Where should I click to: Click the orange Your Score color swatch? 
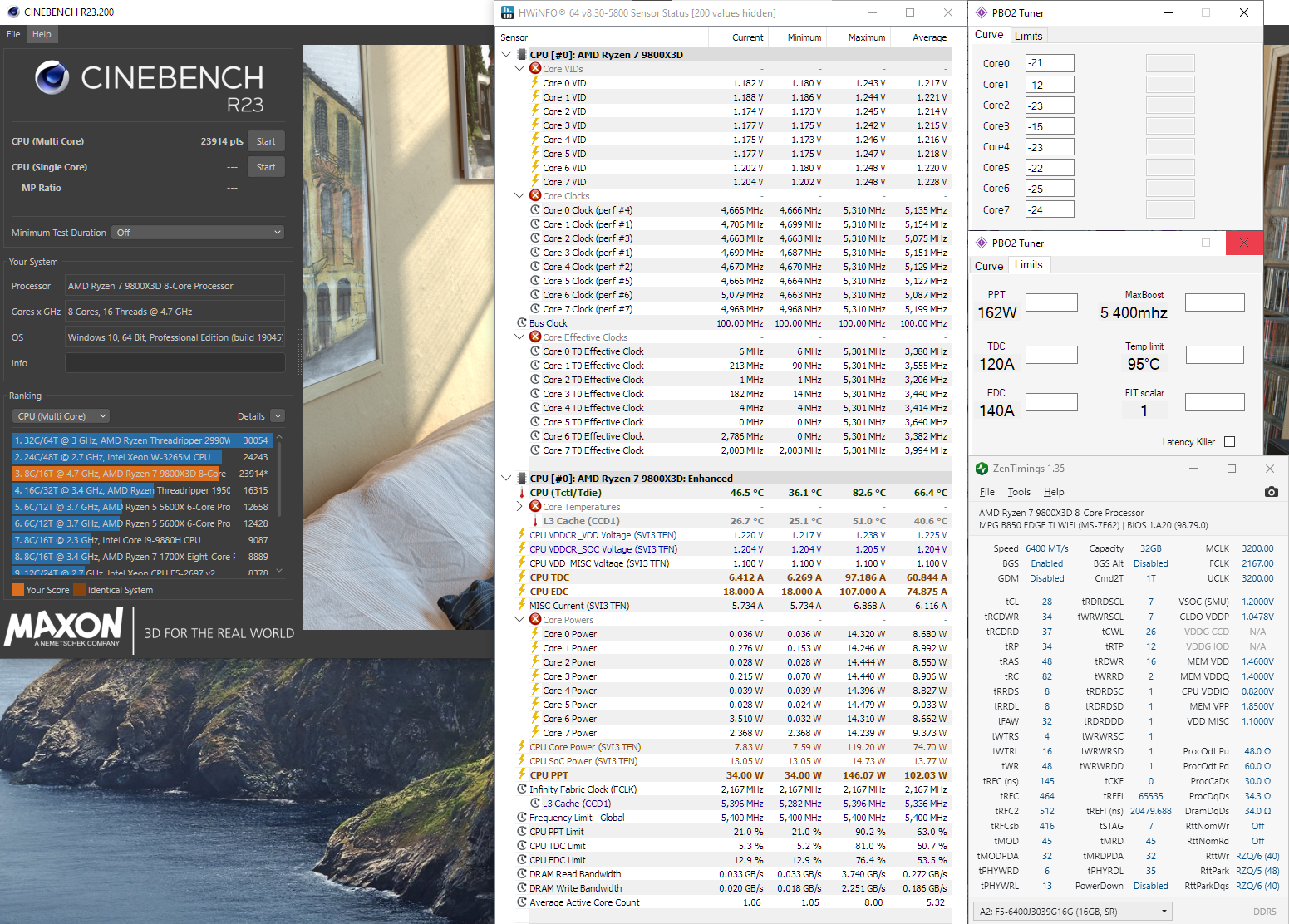click(x=17, y=590)
